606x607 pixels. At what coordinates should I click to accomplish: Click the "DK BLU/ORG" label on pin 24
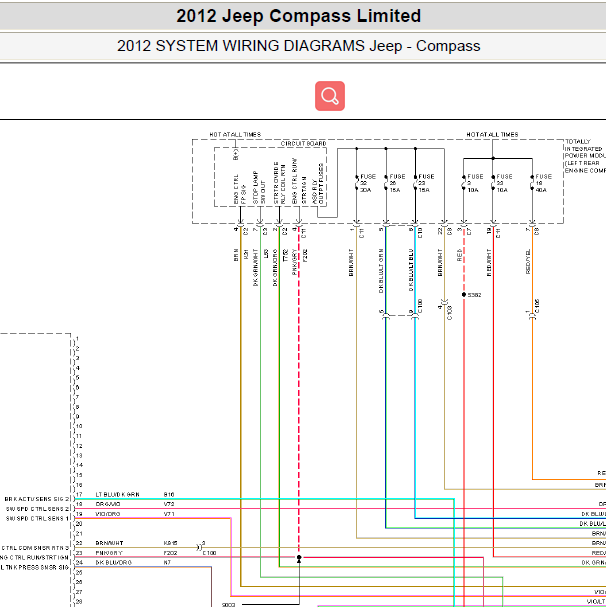tap(113, 562)
